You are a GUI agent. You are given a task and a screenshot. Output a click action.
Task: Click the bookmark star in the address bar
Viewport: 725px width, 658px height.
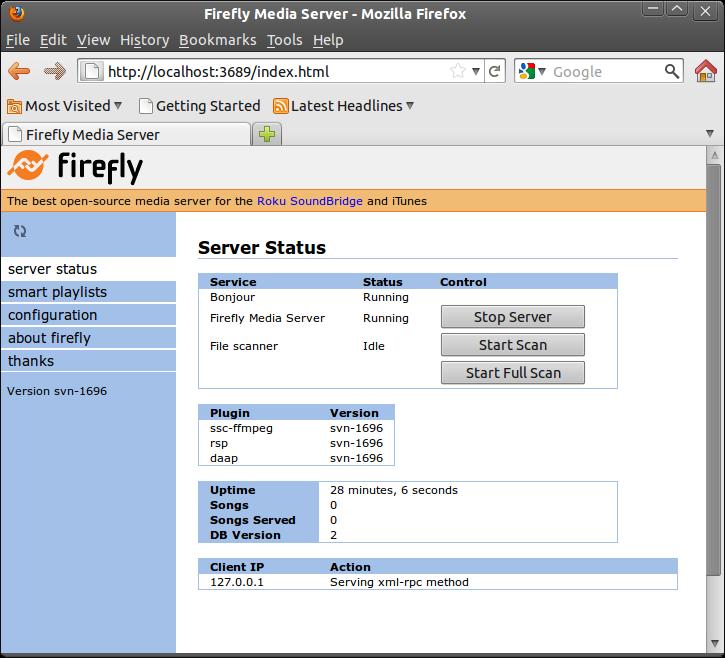(x=457, y=71)
